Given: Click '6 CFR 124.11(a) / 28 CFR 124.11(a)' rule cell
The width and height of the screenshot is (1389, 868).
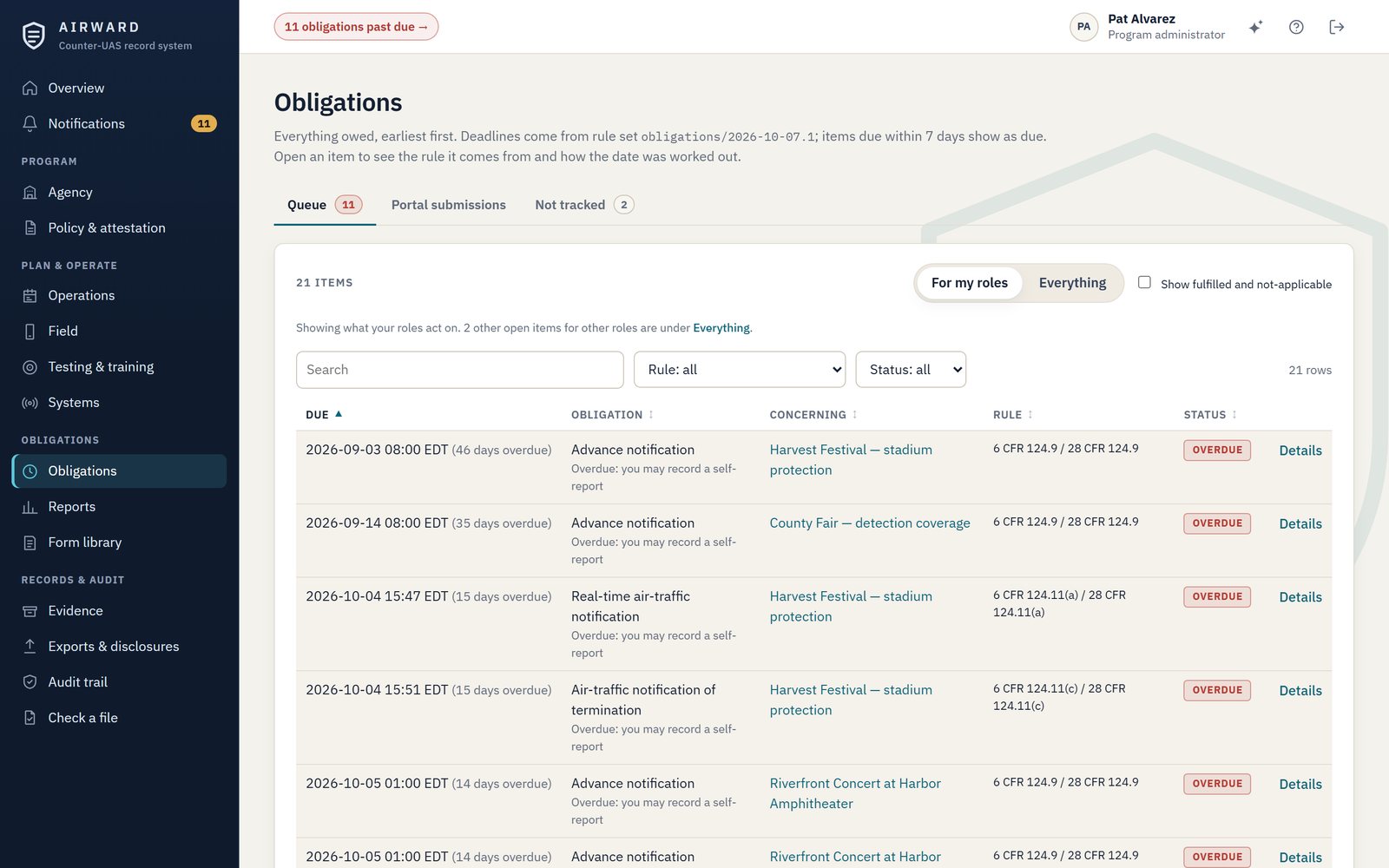Looking at the screenshot, I should coord(1059,603).
